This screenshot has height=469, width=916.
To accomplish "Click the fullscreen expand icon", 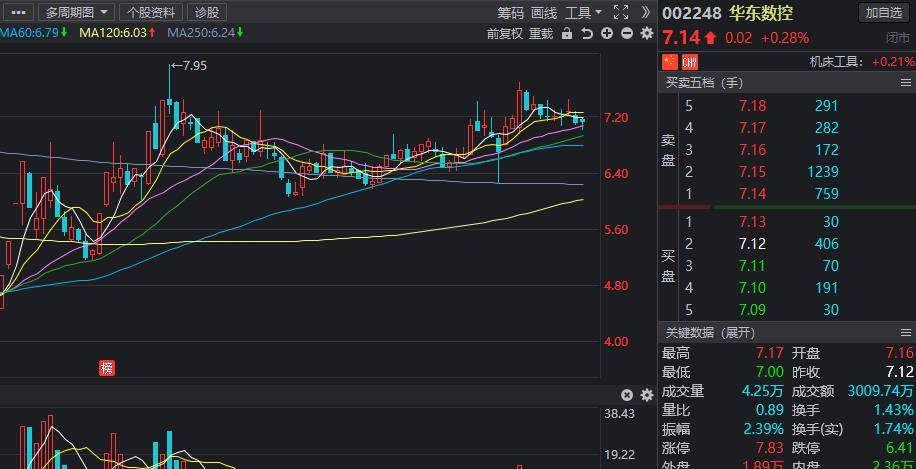I will point(620,12).
